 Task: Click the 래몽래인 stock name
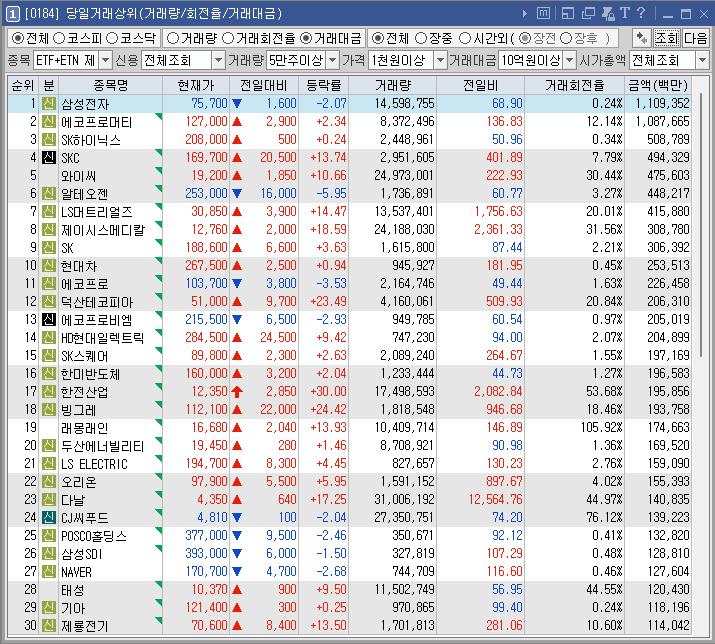coord(84,428)
